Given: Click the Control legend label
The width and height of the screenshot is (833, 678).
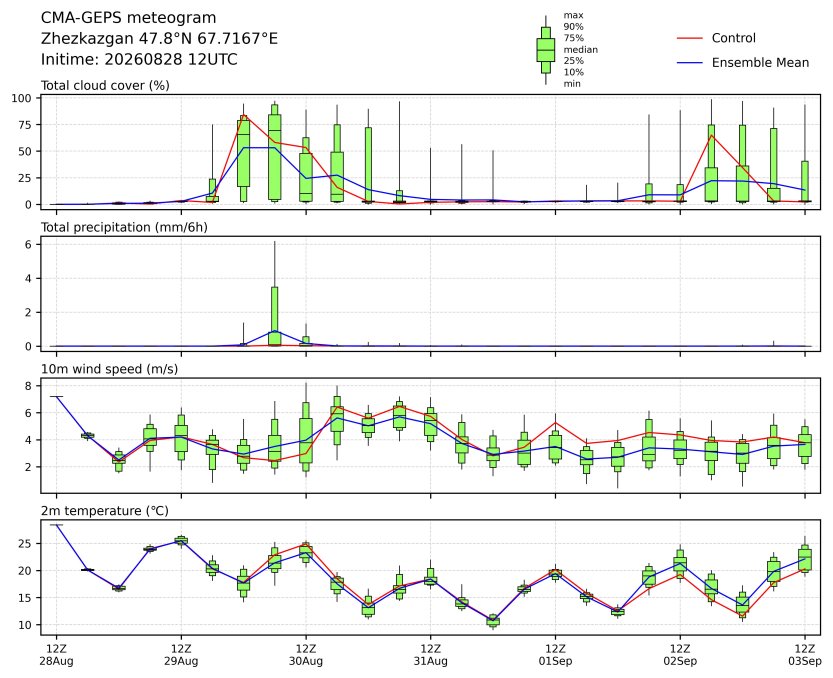Looking at the screenshot, I should [x=733, y=38].
